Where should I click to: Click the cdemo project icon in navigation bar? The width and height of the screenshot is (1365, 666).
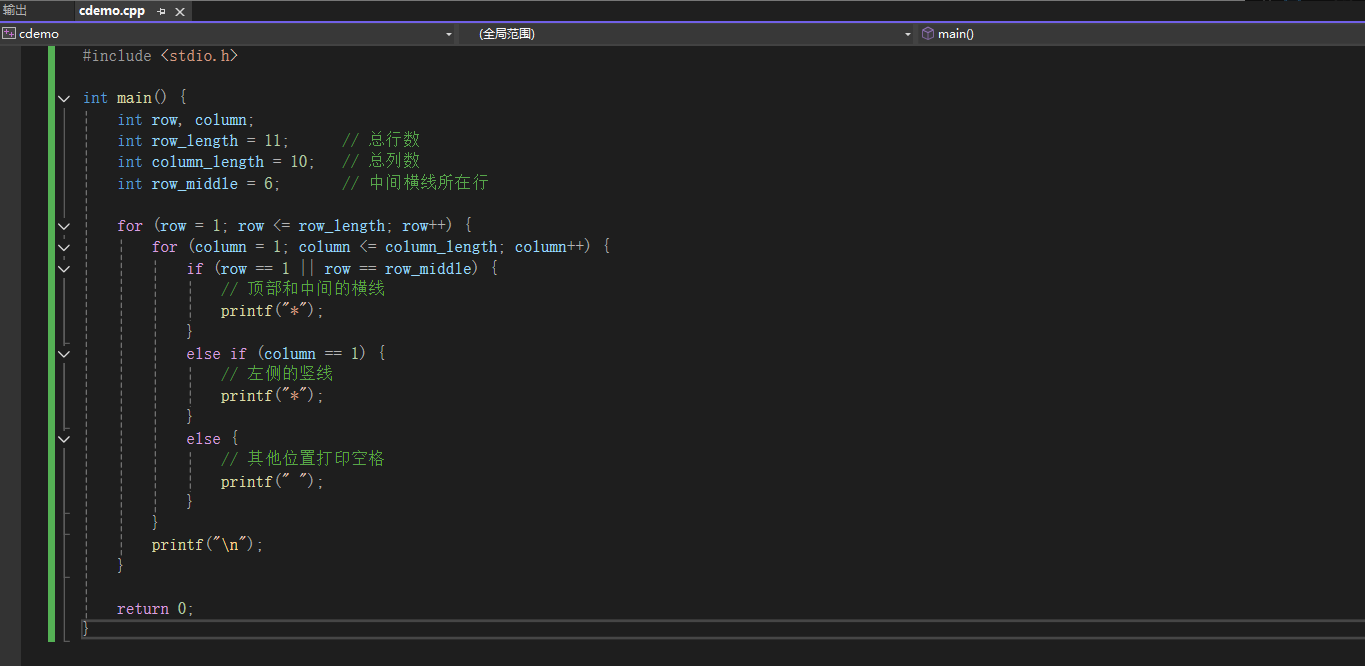(9, 33)
